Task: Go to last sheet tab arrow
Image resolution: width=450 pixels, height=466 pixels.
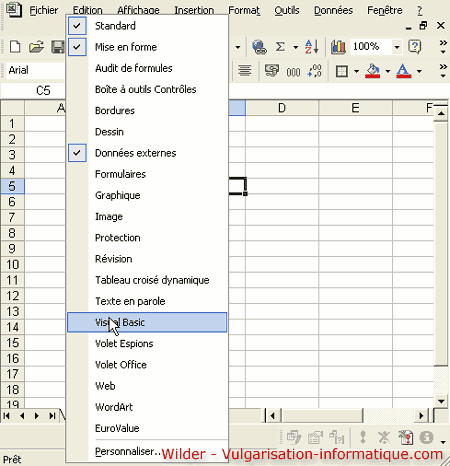Action: click(x=52, y=416)
